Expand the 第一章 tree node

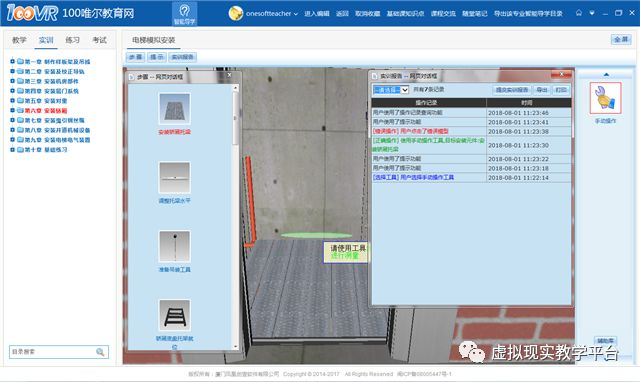12,62
